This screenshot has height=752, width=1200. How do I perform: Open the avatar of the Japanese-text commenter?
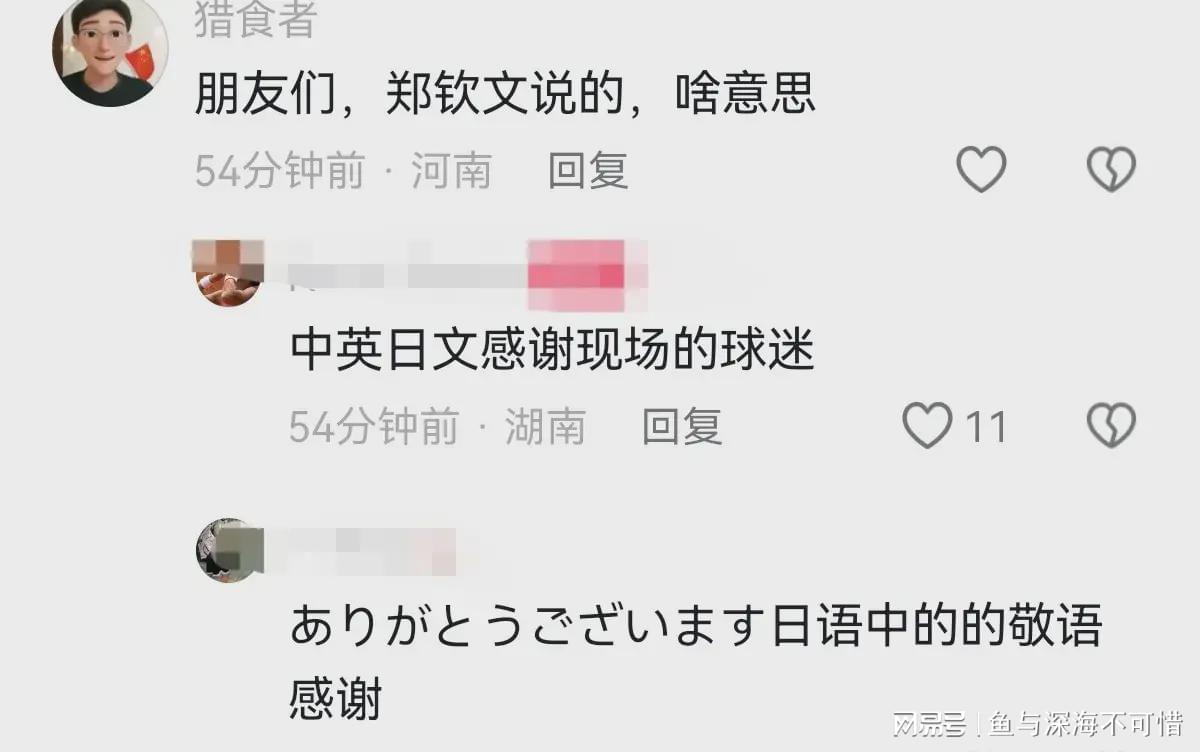228,550
